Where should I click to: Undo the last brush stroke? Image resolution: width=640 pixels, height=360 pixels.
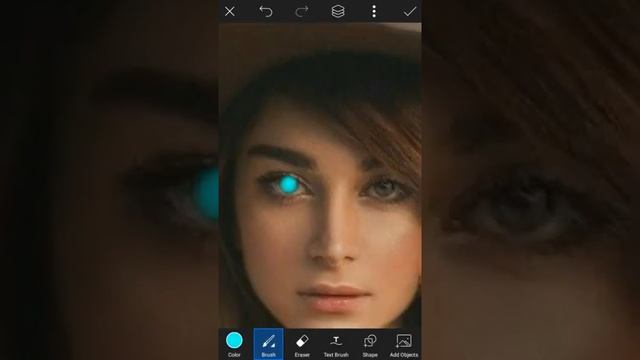(x=266, y=11)
